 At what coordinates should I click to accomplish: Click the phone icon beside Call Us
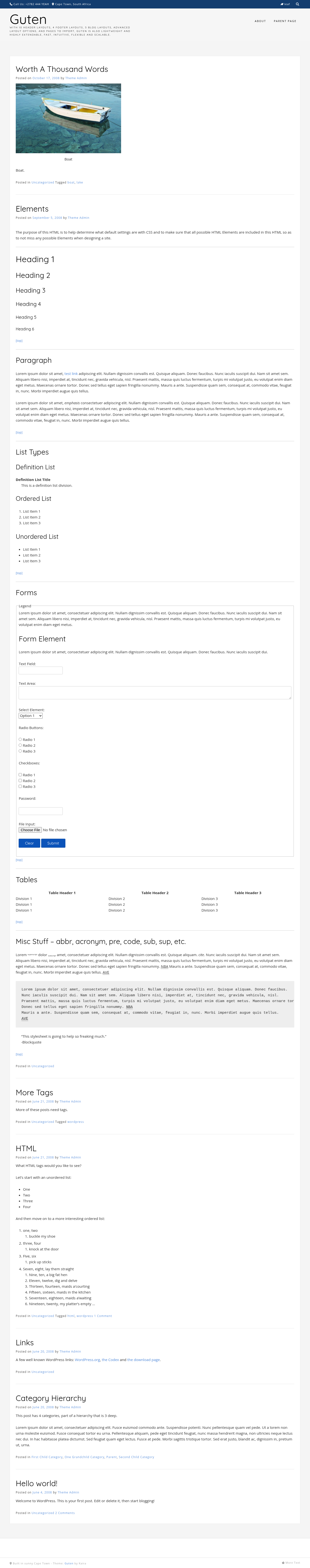(x=11, y=4)
